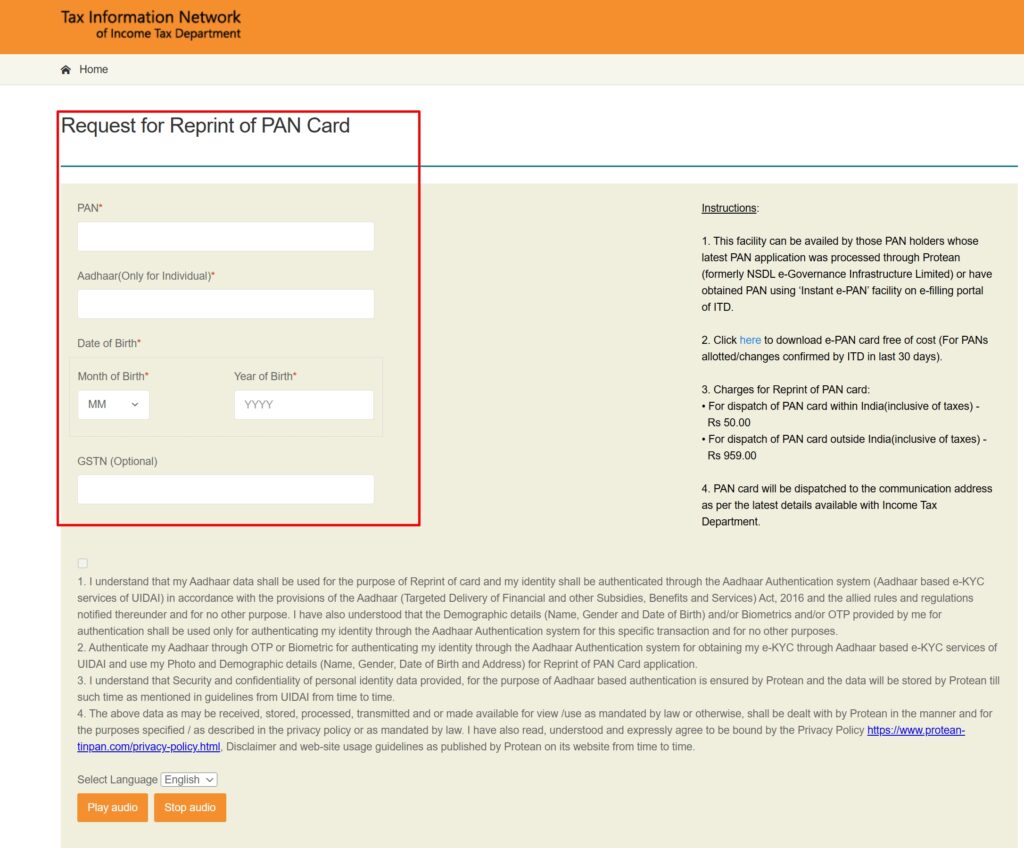Screen dimensions: 1024x848
Task: Click the Home house icon
Action: pos(66,70)
